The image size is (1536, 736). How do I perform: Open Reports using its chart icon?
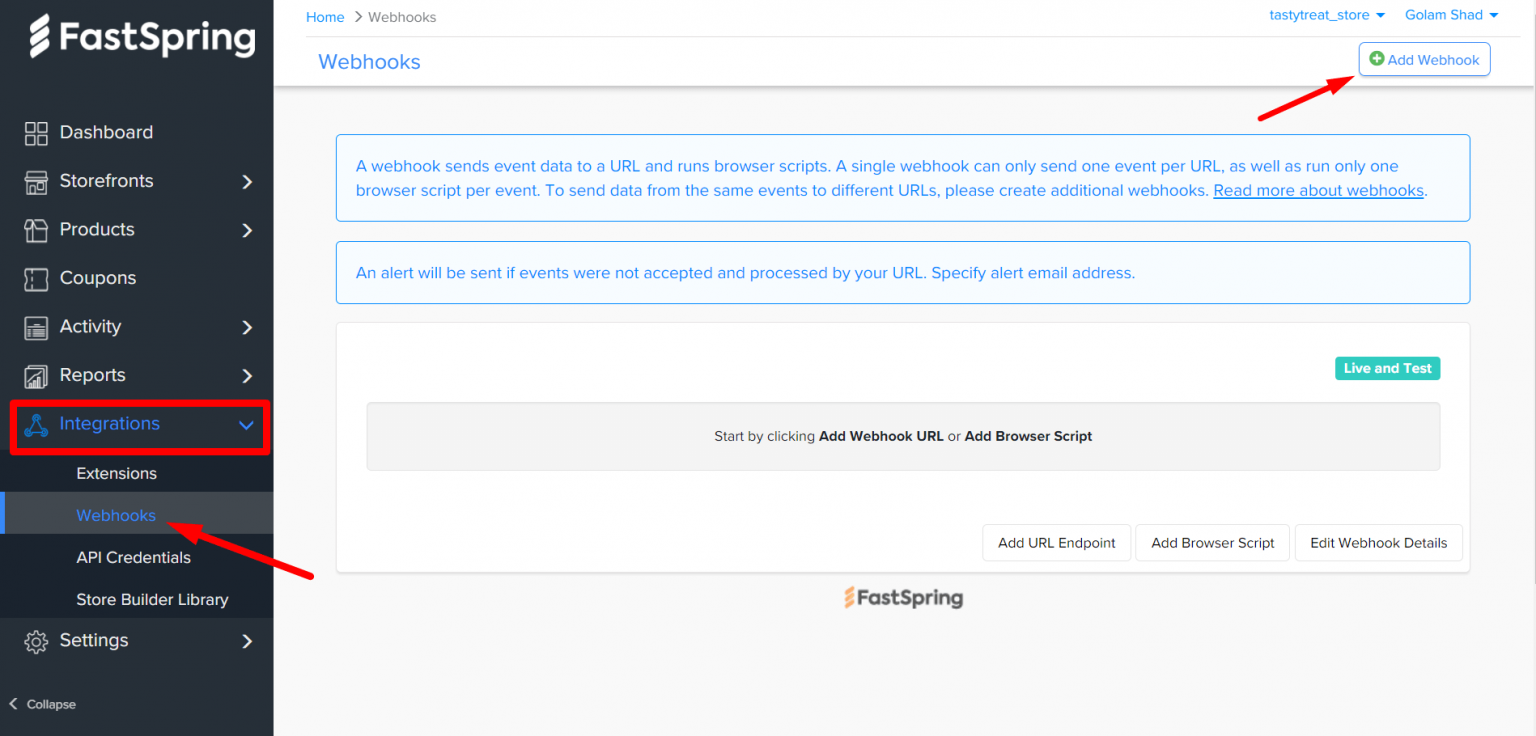(x=37, y=375)
